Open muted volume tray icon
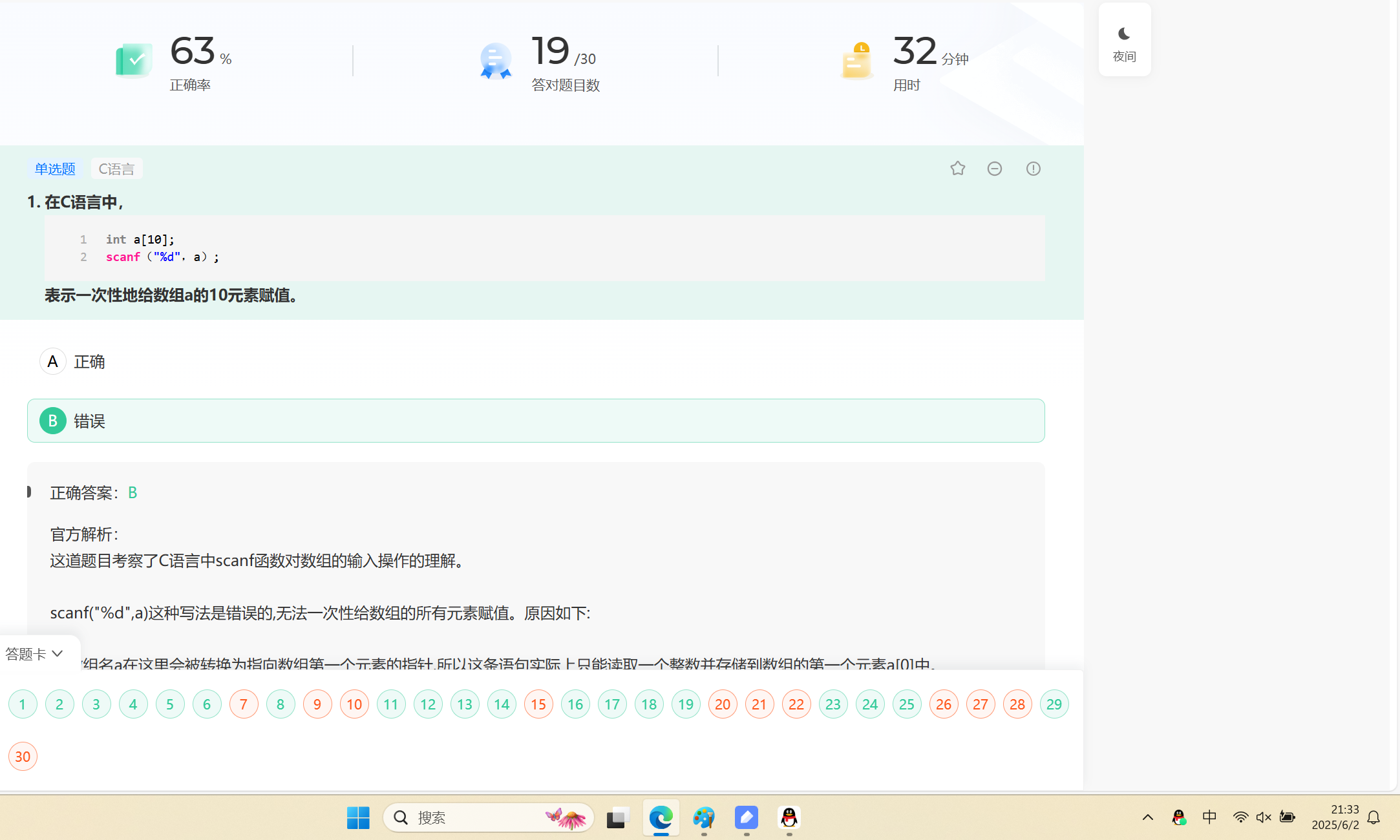This screenshot has height=840, width=1400. point(1263,817)
